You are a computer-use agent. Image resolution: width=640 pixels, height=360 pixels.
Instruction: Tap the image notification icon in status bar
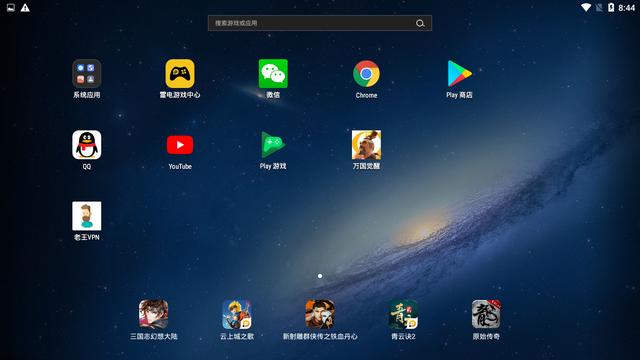click(x=11, y=8)
